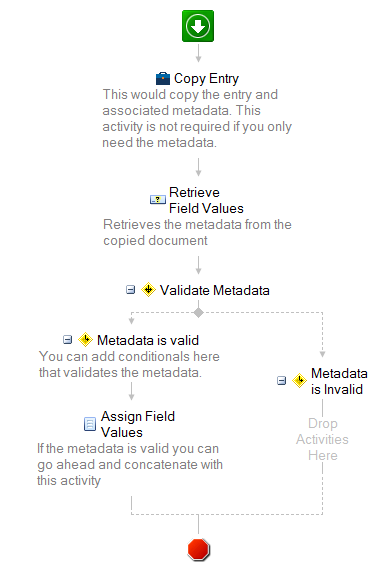The width and height of the screenshot is (389, 583).
Task: Click the Validate Metadata yellow diamond icon
Action: [148, 290]
